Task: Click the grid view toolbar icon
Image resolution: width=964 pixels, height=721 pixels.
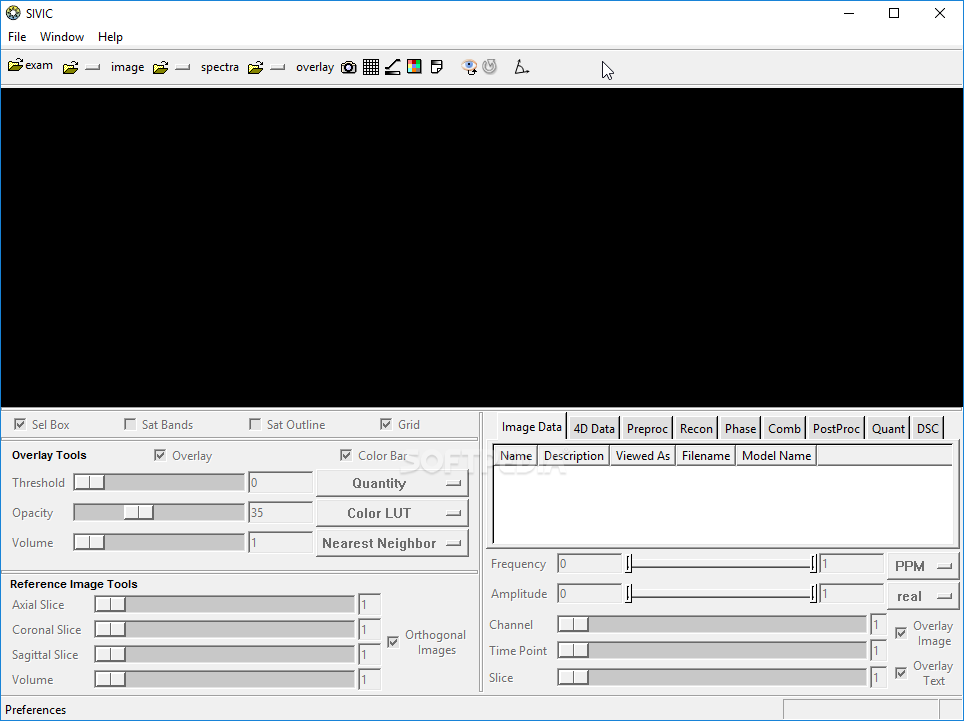Action: [x=371, y=67]
